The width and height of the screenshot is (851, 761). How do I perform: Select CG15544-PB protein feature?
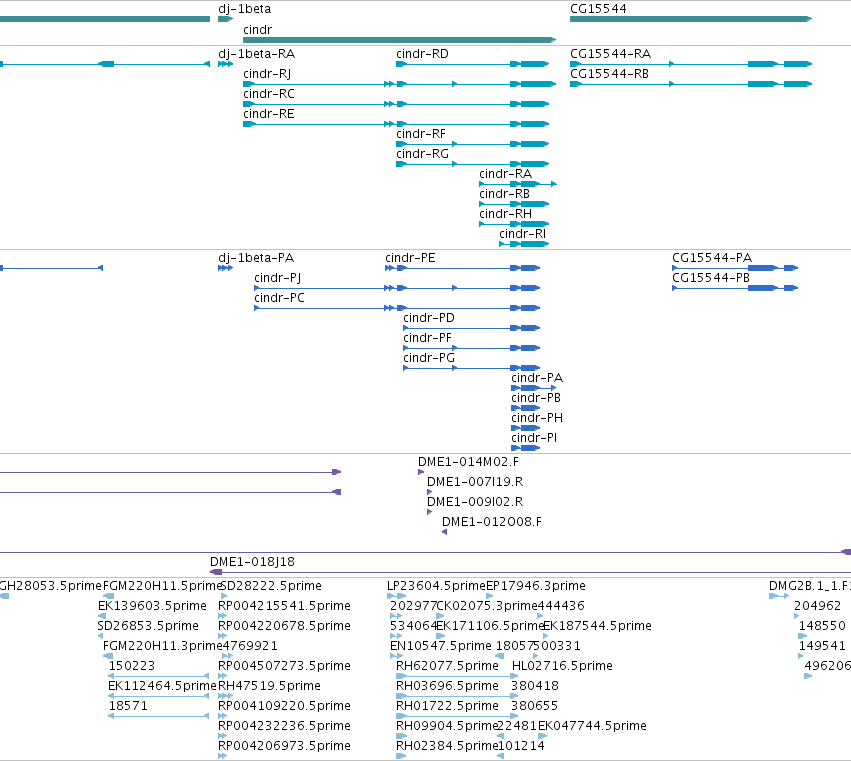[x=735, y=288]
